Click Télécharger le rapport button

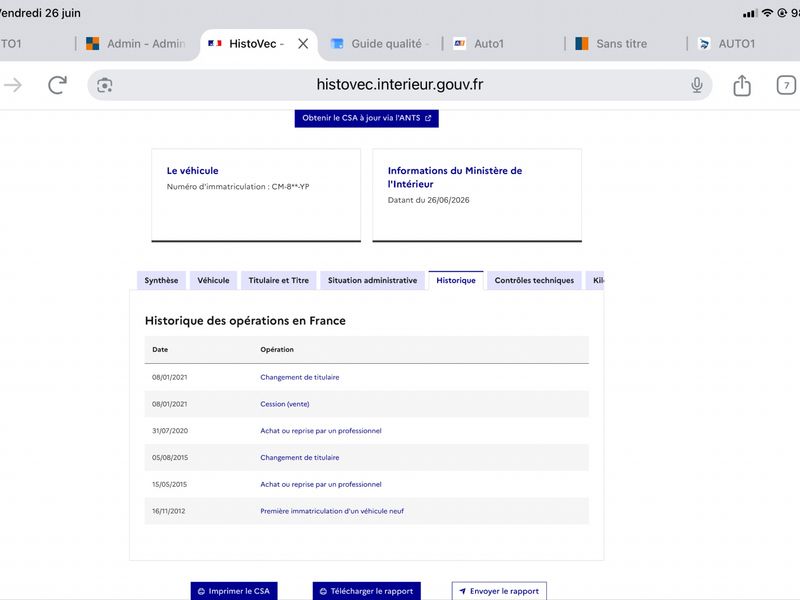click(367, 591)
